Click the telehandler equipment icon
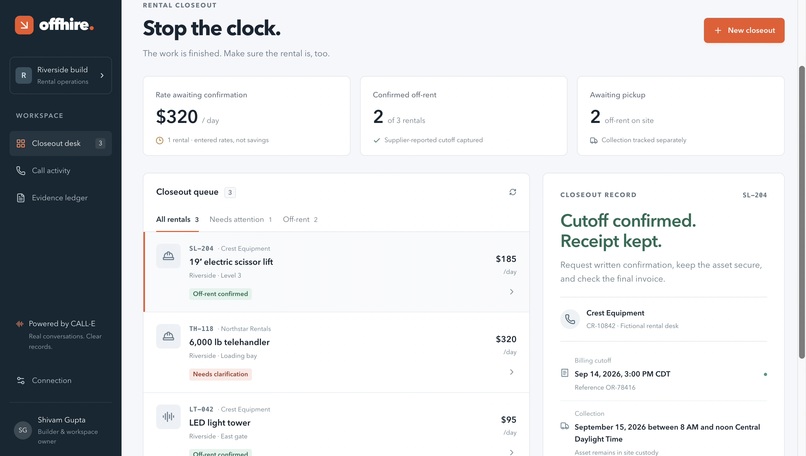 tap(168, 336)
